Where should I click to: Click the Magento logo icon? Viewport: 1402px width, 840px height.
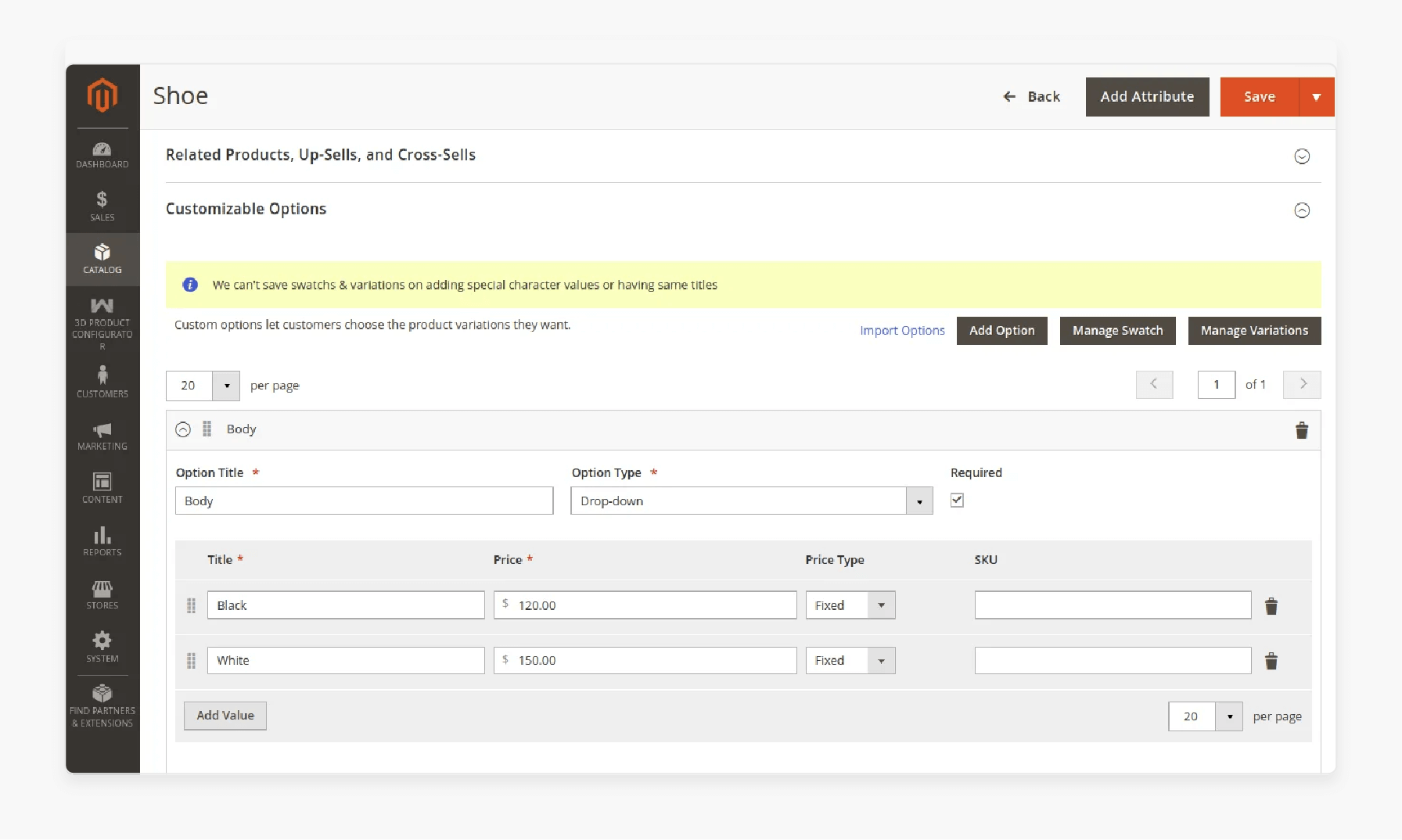click(x=102, y=95)
